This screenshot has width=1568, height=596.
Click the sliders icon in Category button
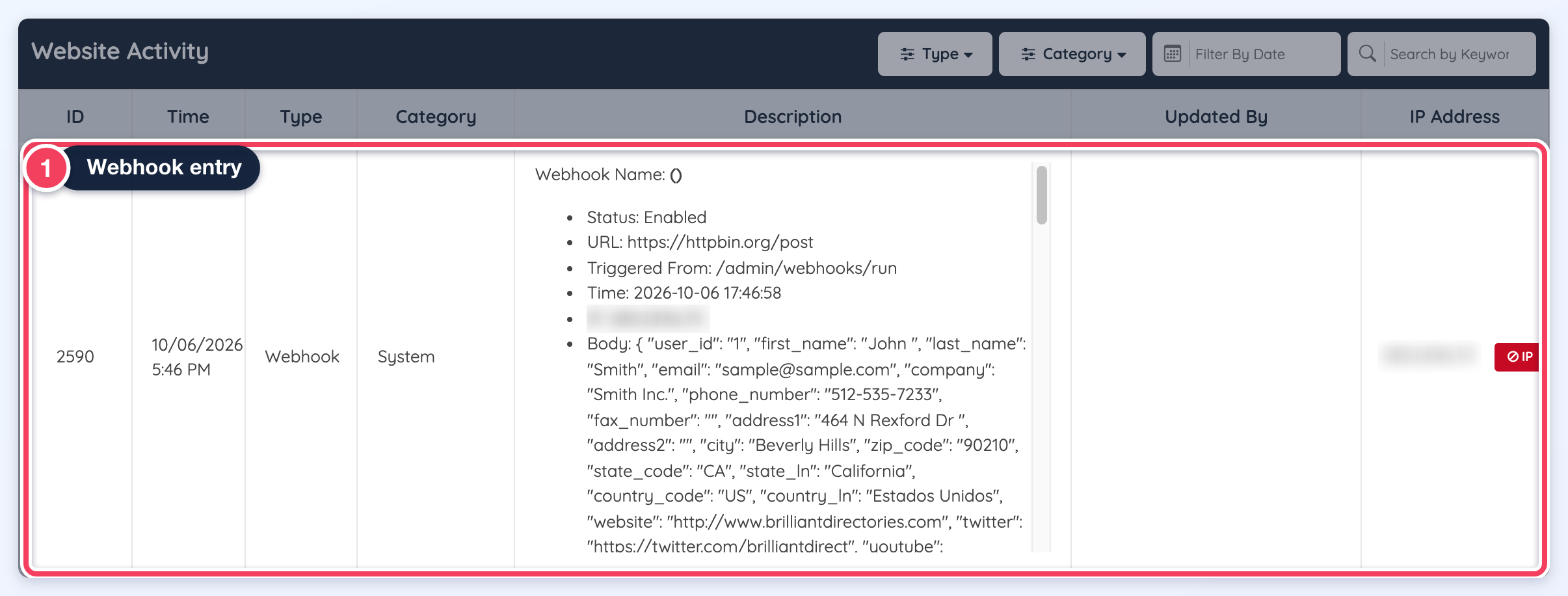pos(1028,54)
